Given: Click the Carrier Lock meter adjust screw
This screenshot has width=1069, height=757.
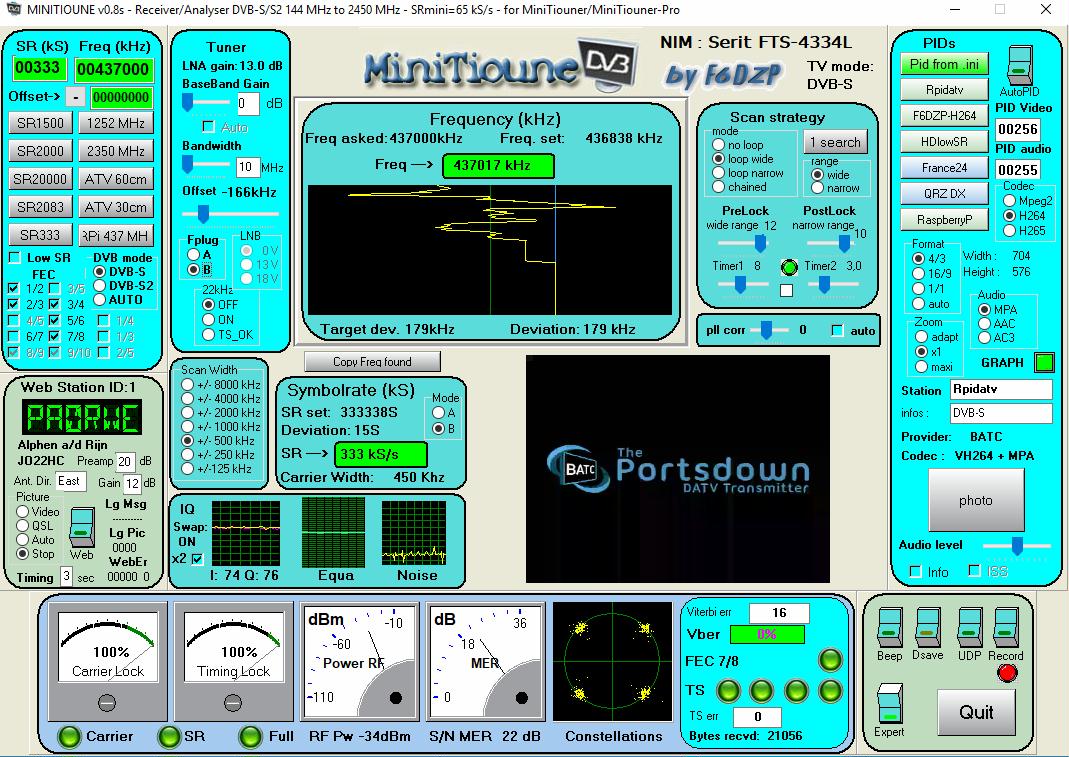Looking at the screenshot, I should (107, 702).
